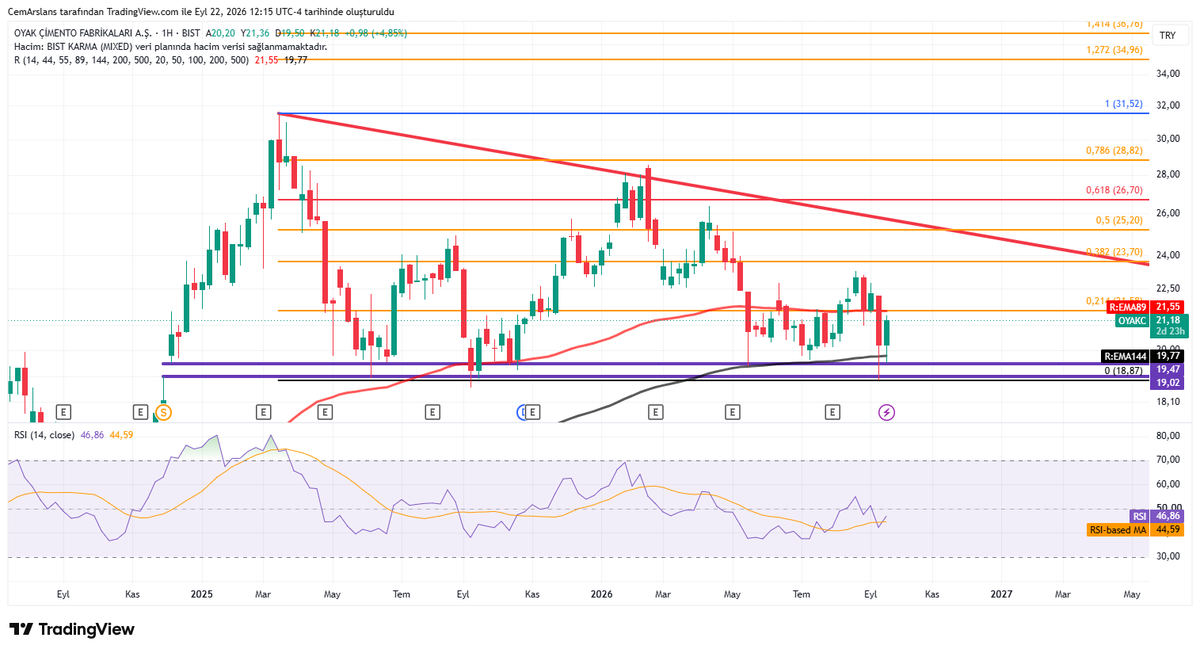Click the purple RSI 46,86 scale label
Image resolution: width=1200 pixels, height=653 pixels.
click(x=1158, y=517)
